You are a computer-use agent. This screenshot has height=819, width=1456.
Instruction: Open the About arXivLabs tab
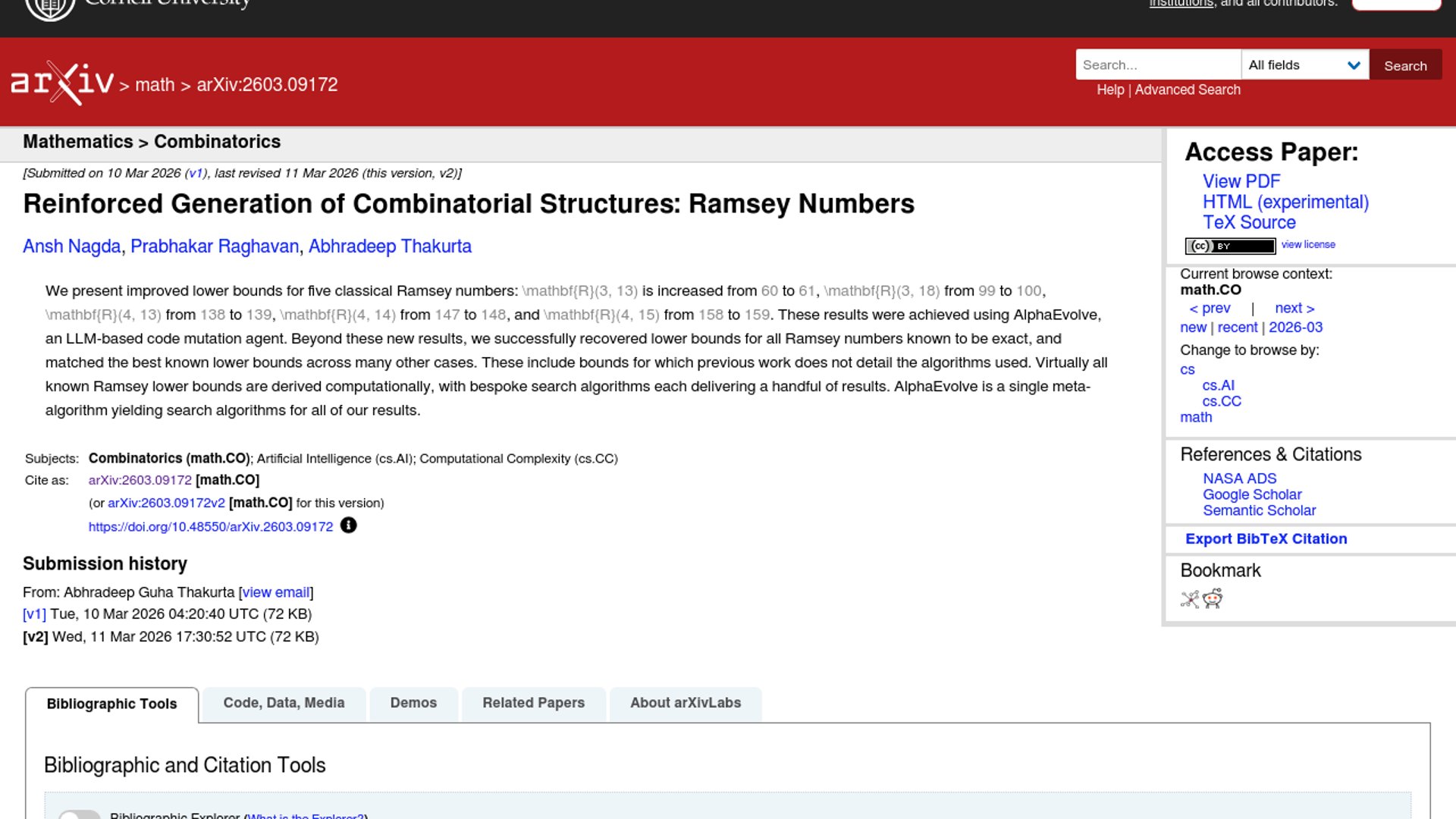[685, 703]
